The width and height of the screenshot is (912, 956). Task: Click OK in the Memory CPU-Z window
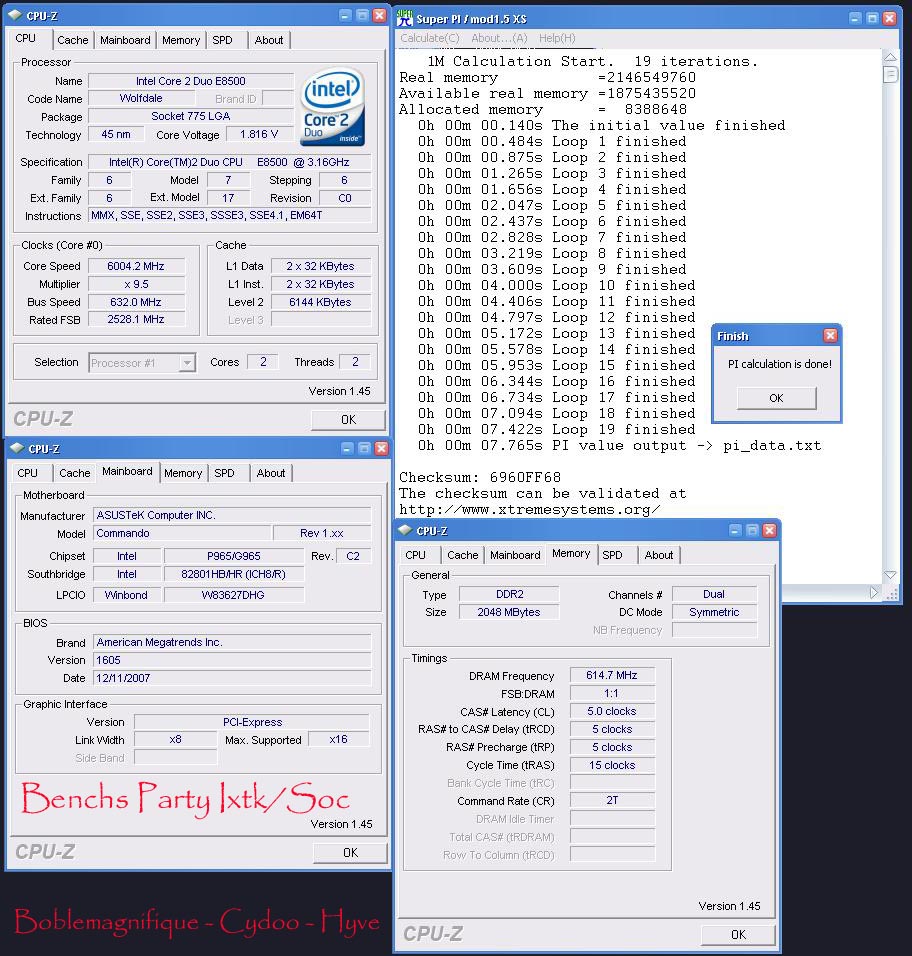click(738, 935)
